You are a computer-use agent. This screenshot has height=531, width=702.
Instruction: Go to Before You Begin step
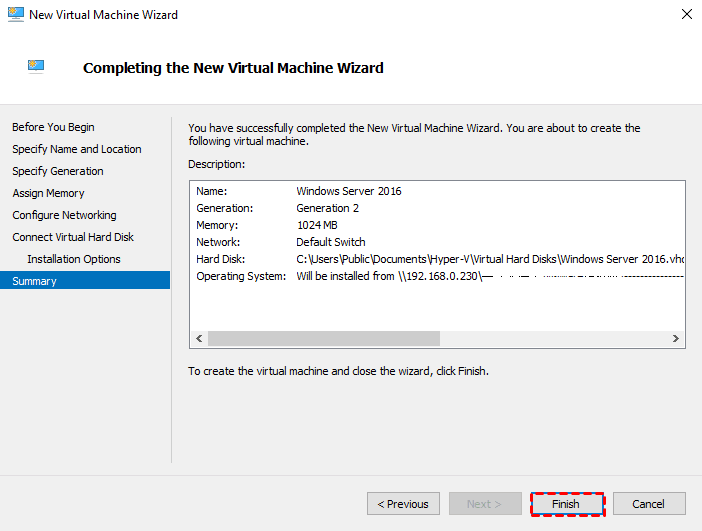[53, 127]
